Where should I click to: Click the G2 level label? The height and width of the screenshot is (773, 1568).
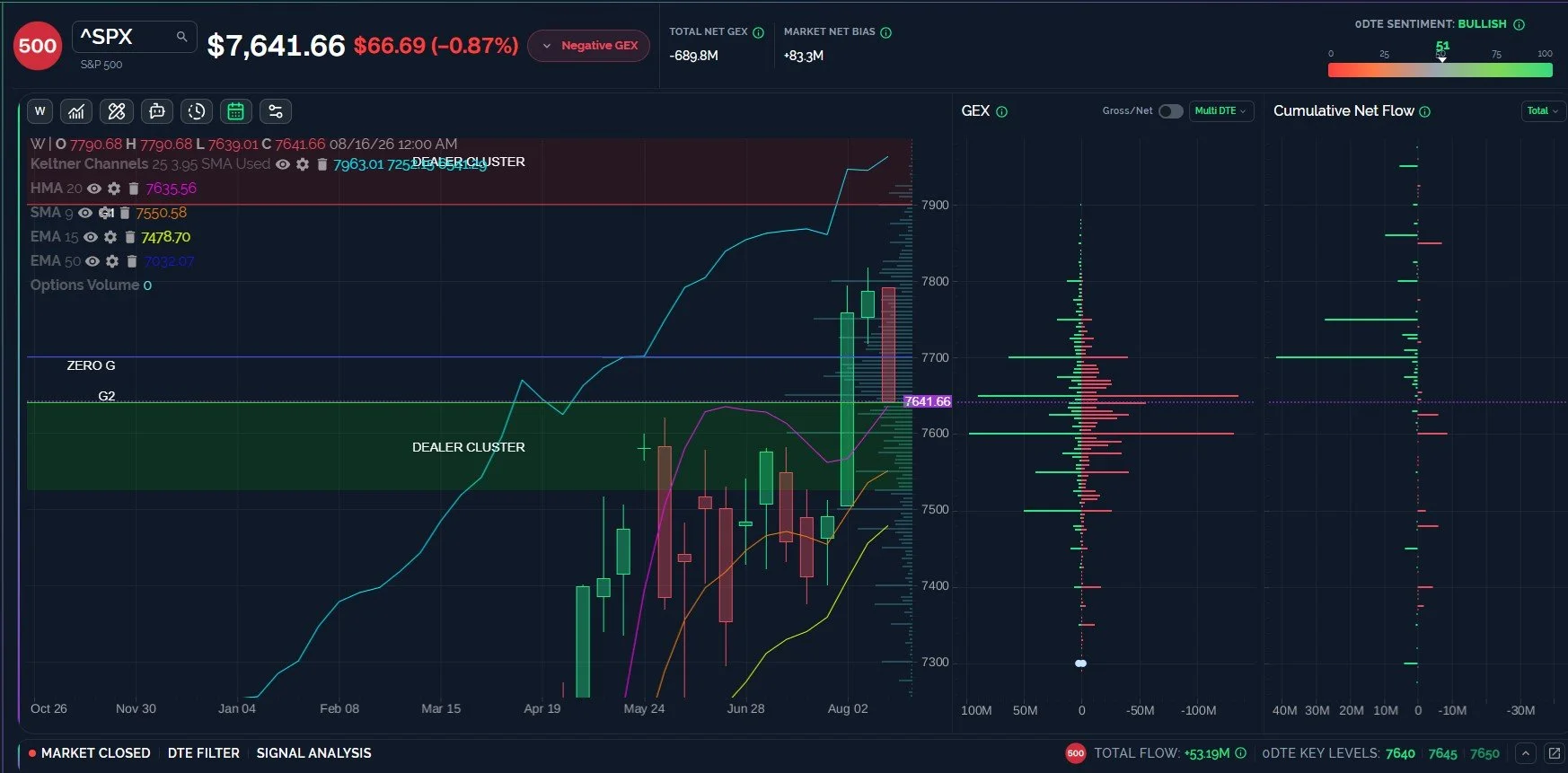(x=107, y=396)
